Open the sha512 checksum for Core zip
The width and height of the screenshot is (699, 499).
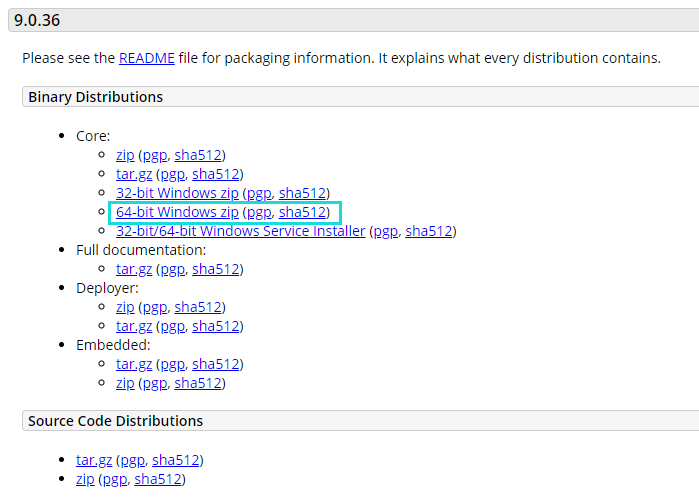198,155
